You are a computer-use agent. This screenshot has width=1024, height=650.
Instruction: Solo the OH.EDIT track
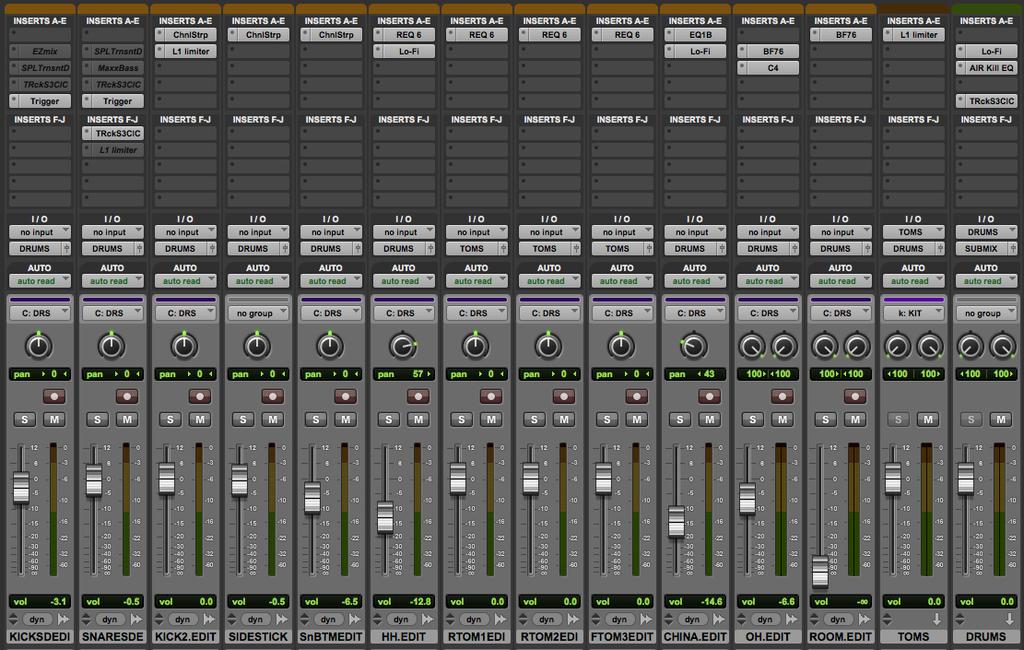(x=753, y=420)
